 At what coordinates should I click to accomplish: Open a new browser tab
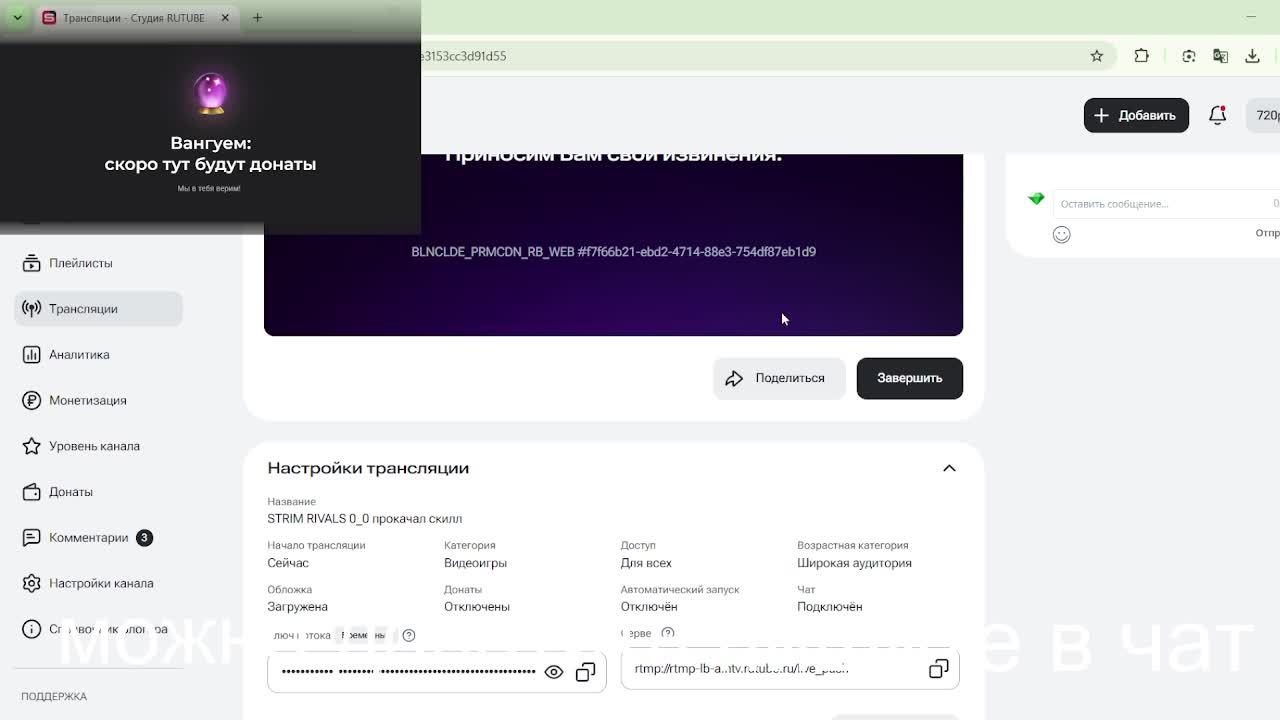tap(257, 18)
